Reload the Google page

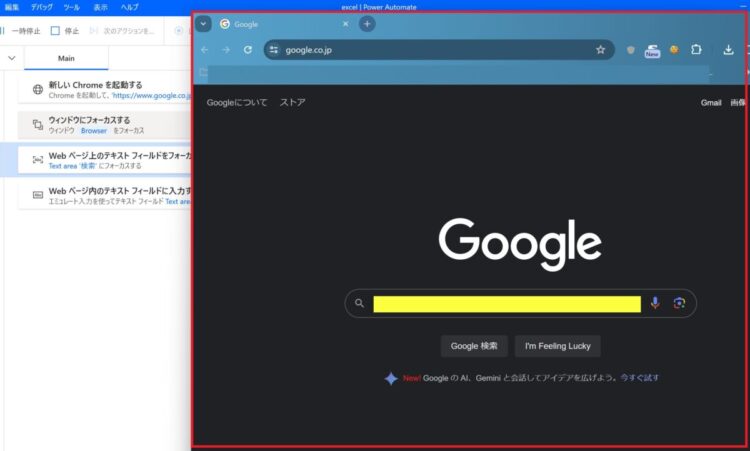(x=248, y=50)
